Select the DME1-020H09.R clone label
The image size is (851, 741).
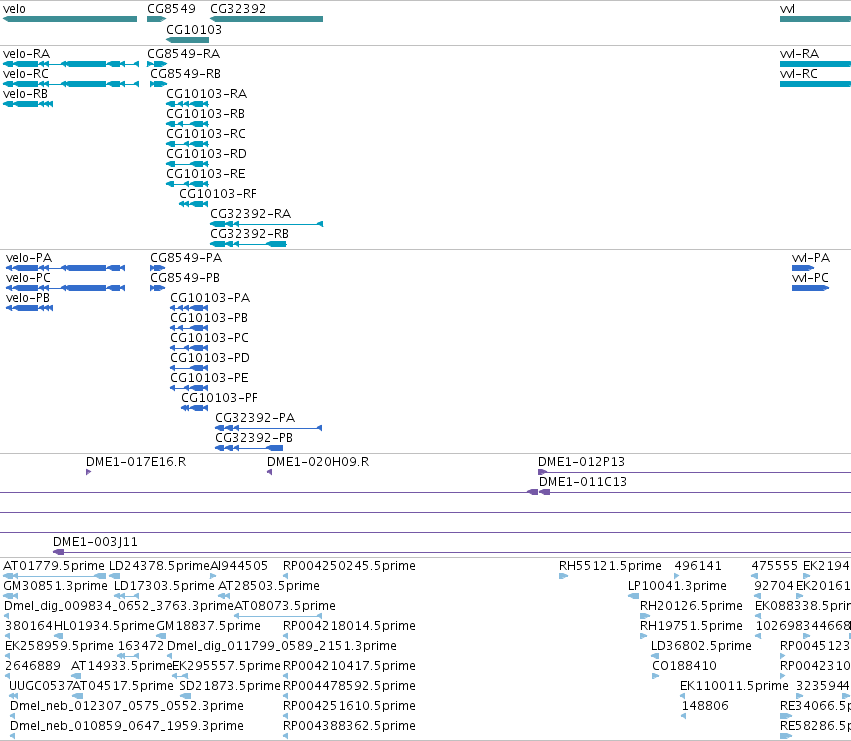click(x=318, y=463)
